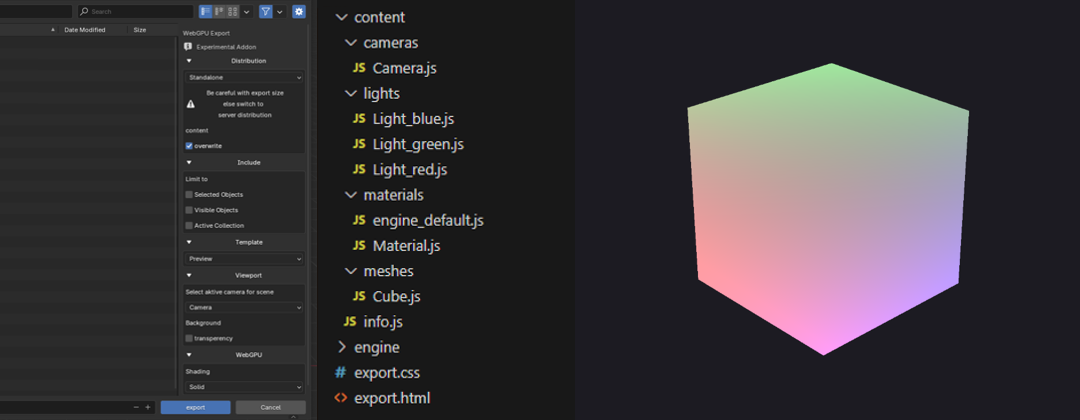
Task: Uncheck the overwrite checkbox
Action: pyautogui.click(x=189, y=146)
